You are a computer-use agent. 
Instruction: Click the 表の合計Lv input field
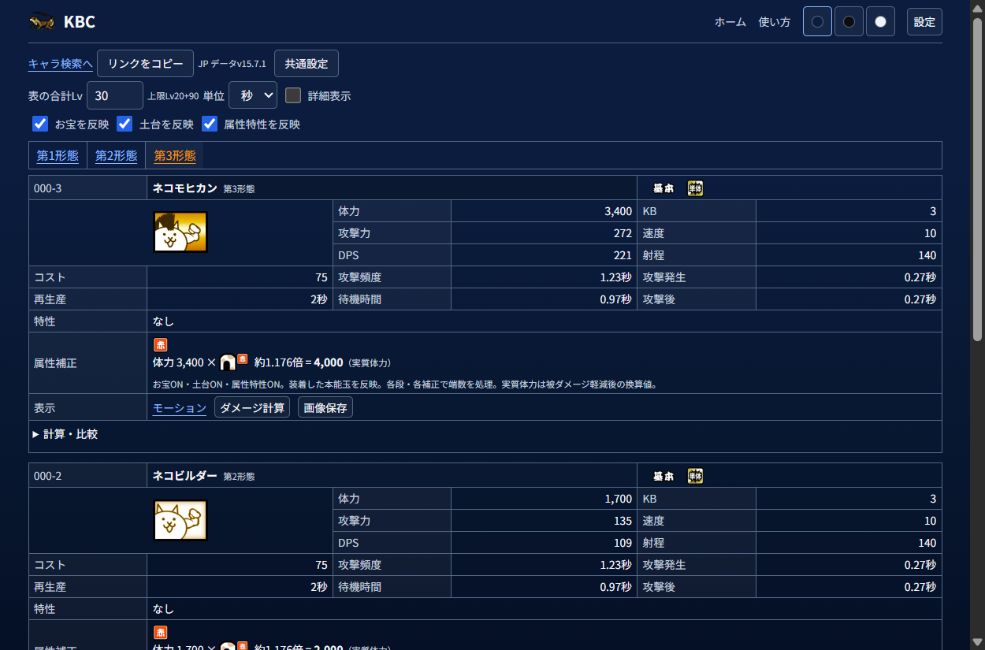(x=115, y=95)
